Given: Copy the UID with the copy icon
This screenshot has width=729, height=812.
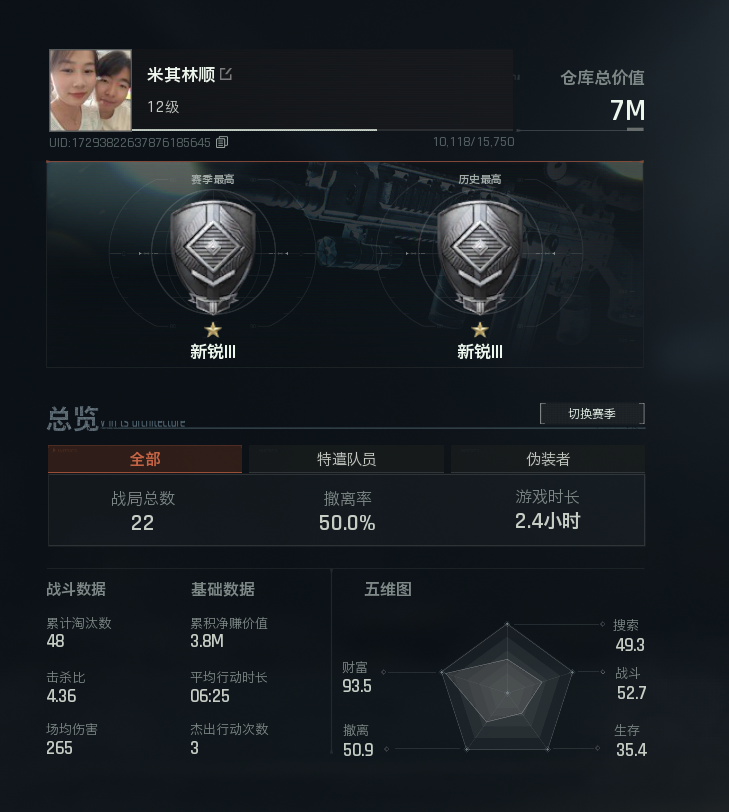Looking at the screenshot, I should pyautogui.click(x=222, y=142).
